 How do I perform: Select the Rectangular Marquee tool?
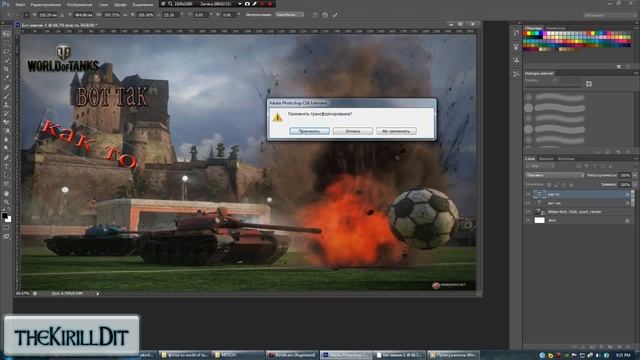coord(7,42)
